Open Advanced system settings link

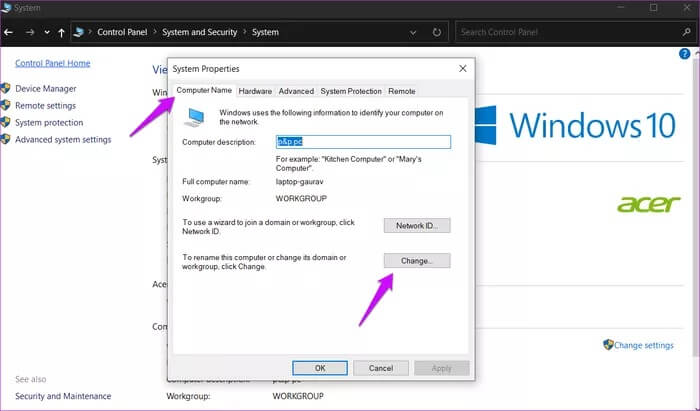[63, 139]
